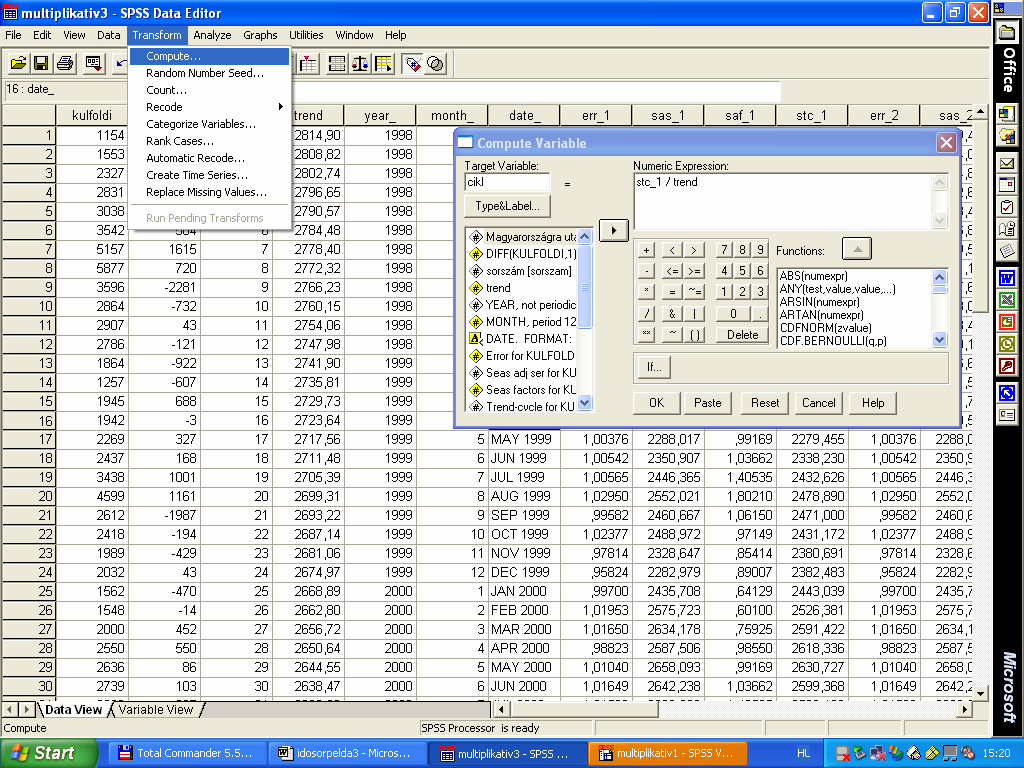Image resolution: width=1024 pixels, height=768 pixels.
Task: Open the Windows Start menu
Action: point(48,753)
